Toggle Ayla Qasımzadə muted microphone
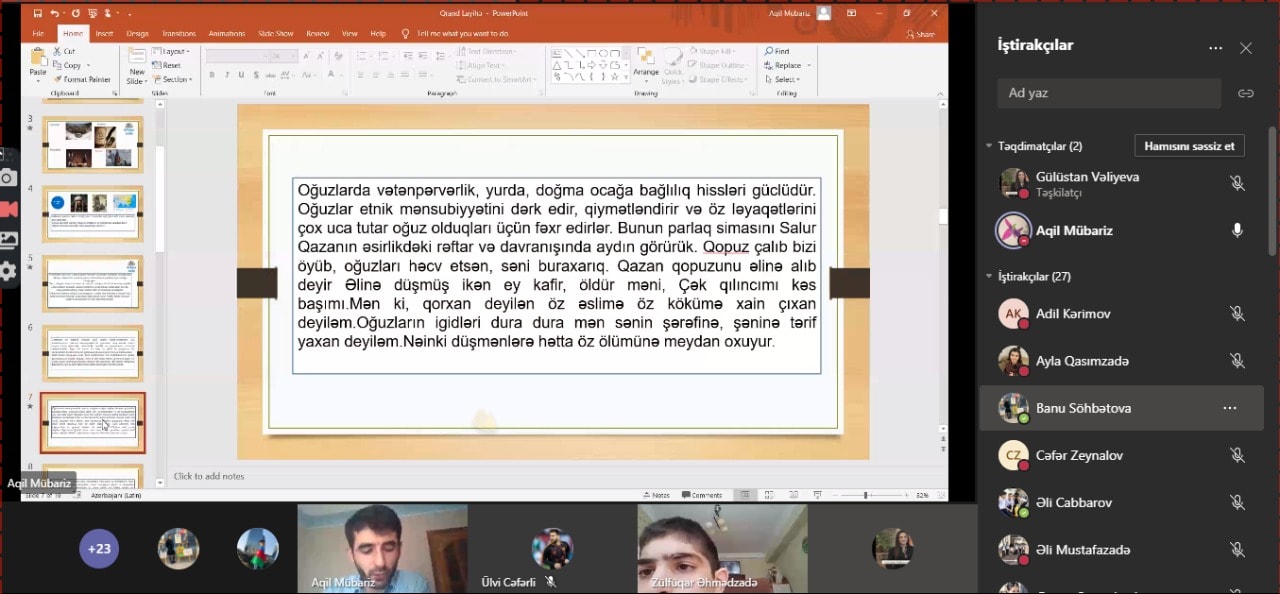 pyautogui.click(x=1237, y=361)
